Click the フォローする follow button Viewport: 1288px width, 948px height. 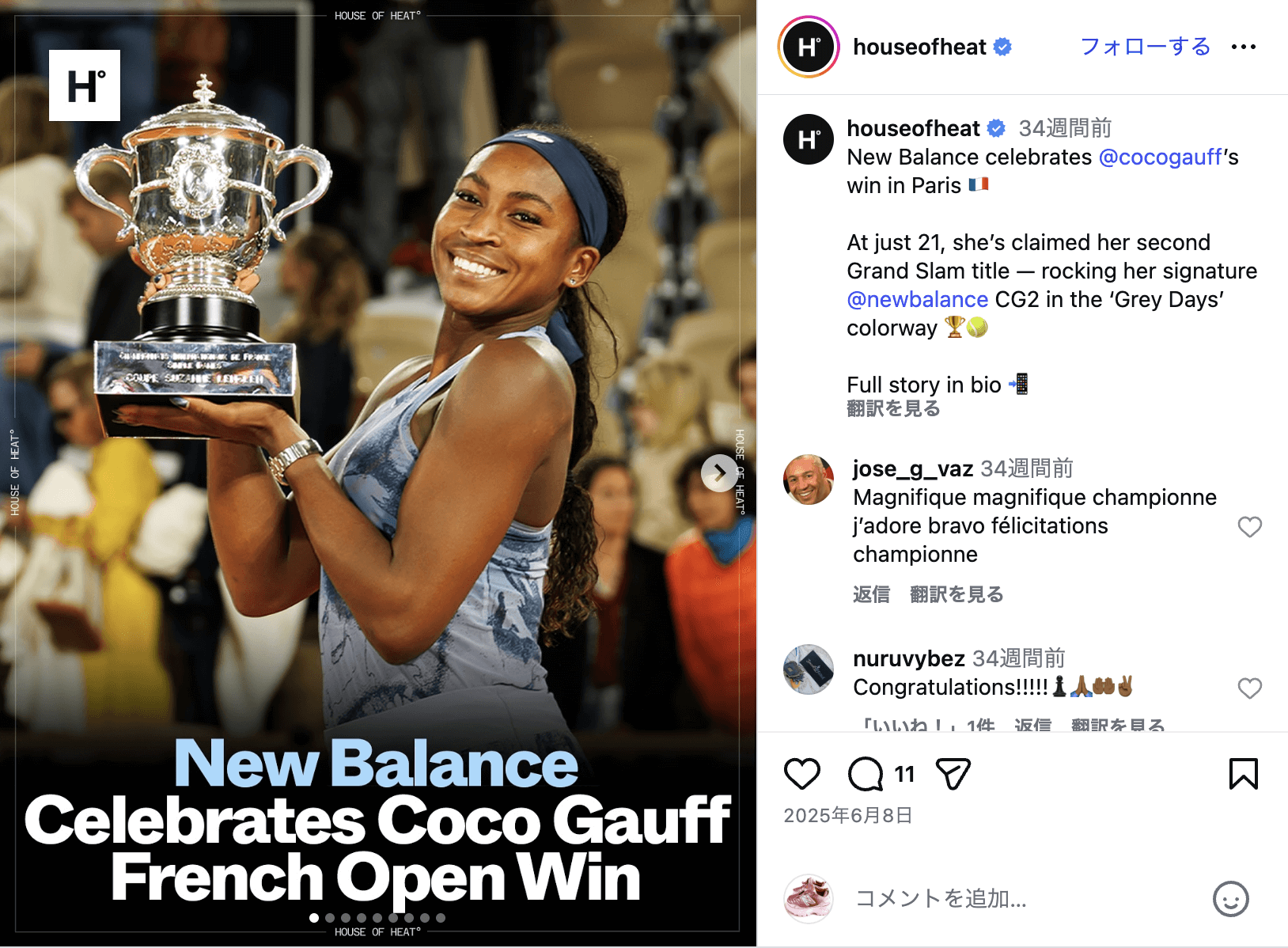tap(1146, 47)
